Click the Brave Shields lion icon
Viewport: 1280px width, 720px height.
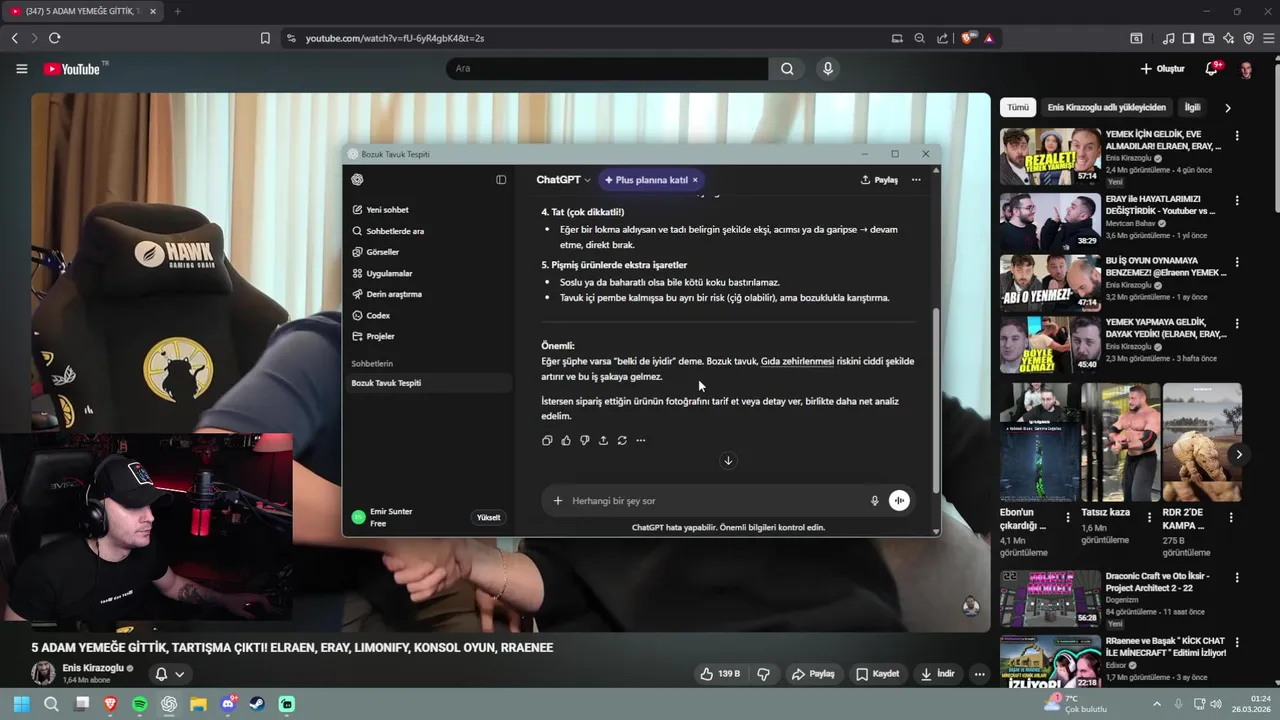pos(967,38)
